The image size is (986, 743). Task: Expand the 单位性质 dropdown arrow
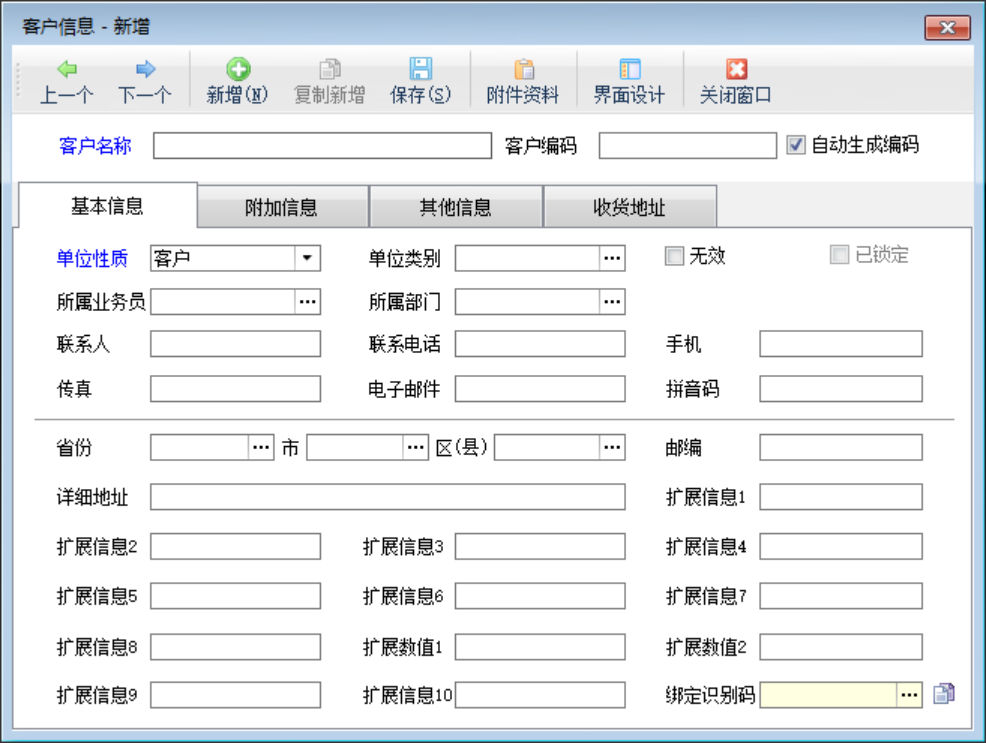[307, 259]
